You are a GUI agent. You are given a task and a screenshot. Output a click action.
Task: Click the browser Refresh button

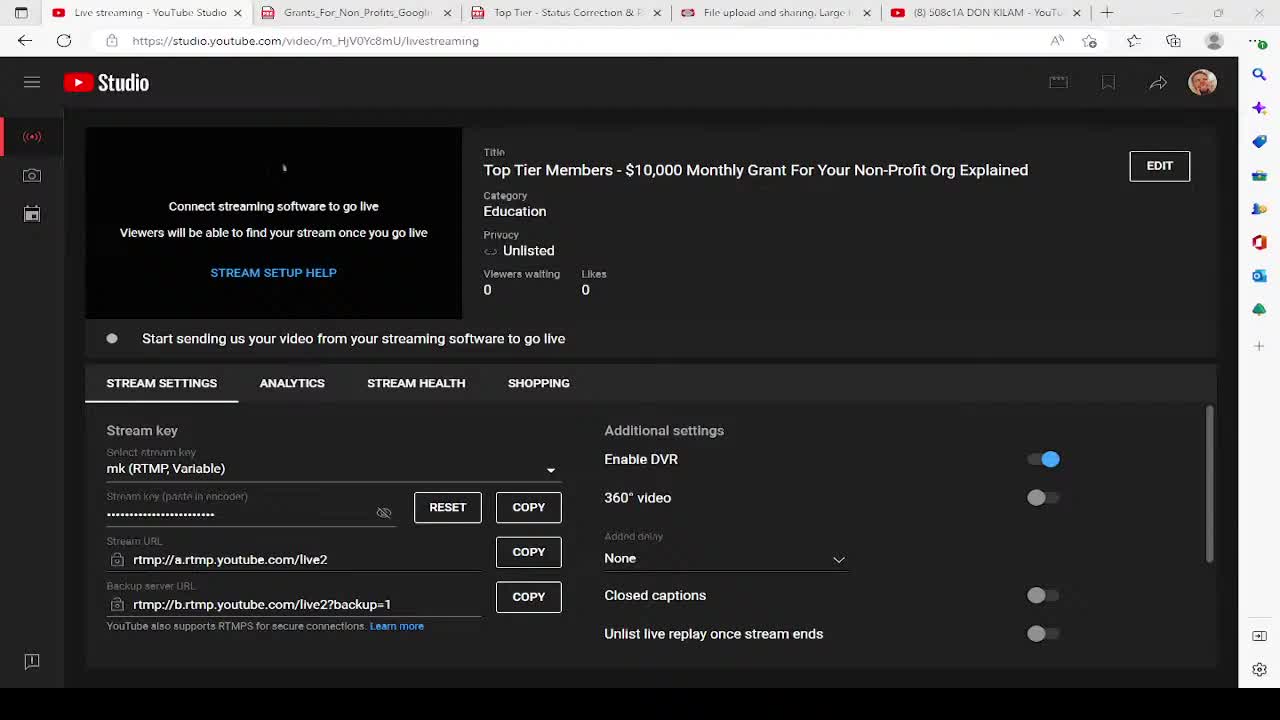(64, 41)
